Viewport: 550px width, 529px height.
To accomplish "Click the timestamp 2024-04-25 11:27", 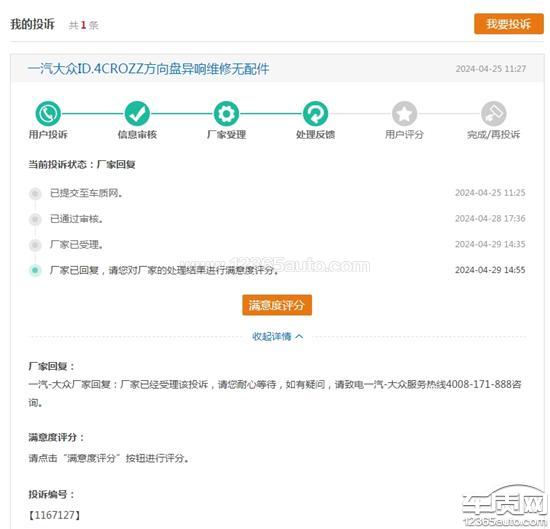I will coord(491,69).
